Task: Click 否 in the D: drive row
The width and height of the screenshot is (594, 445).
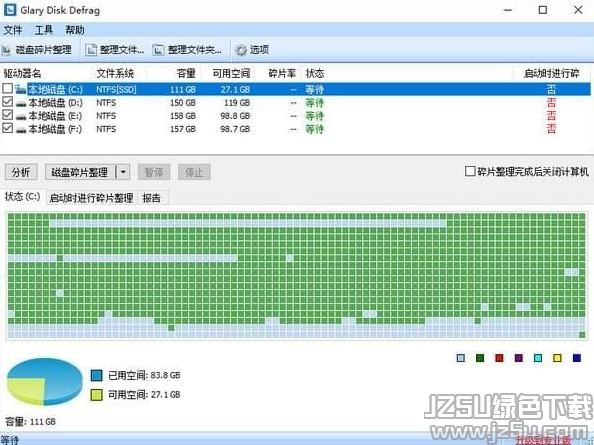Action: tap(551, 103)
